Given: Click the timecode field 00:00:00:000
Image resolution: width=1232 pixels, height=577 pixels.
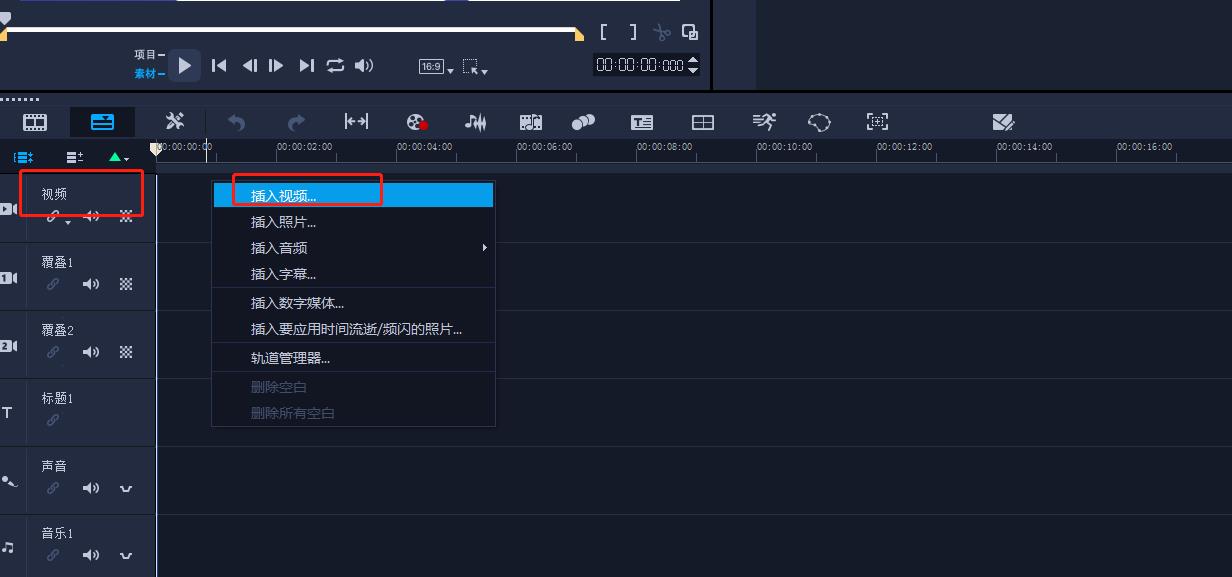Looking at the screenshot, I should [x=640, y=65].
